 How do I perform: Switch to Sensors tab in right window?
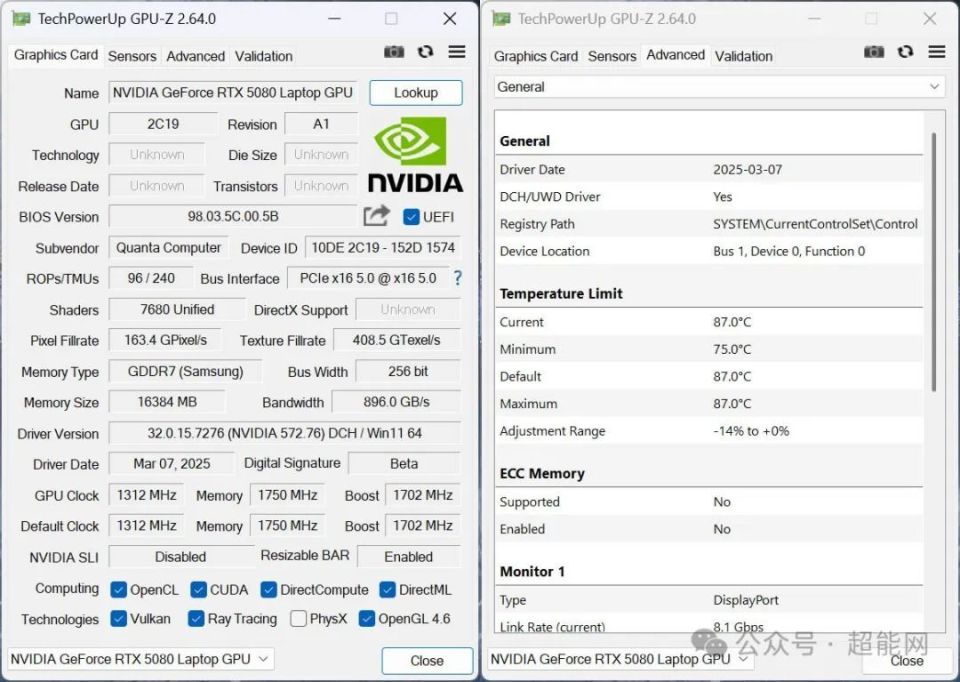tap(612, 56)
